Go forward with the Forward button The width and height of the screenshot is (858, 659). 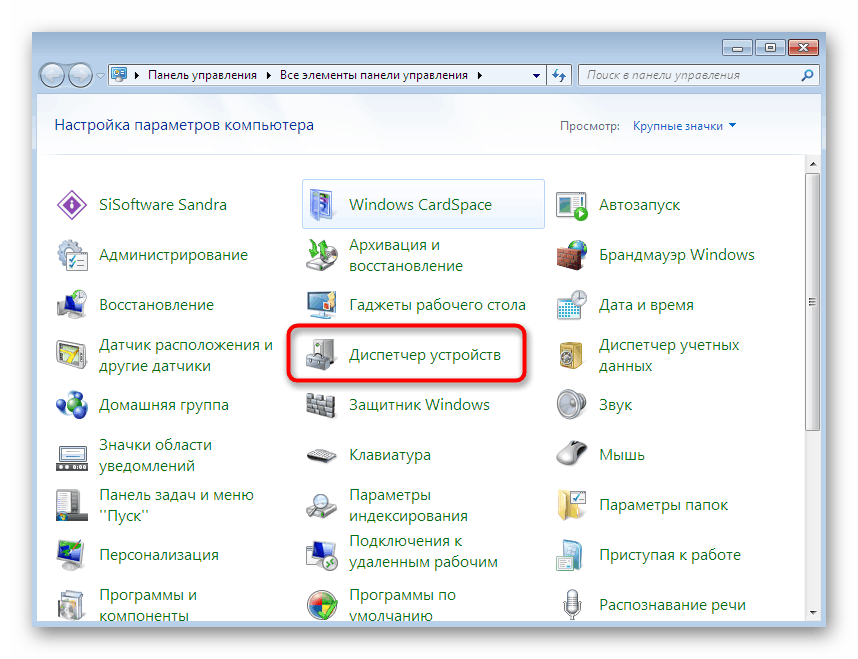click(80, 76)
